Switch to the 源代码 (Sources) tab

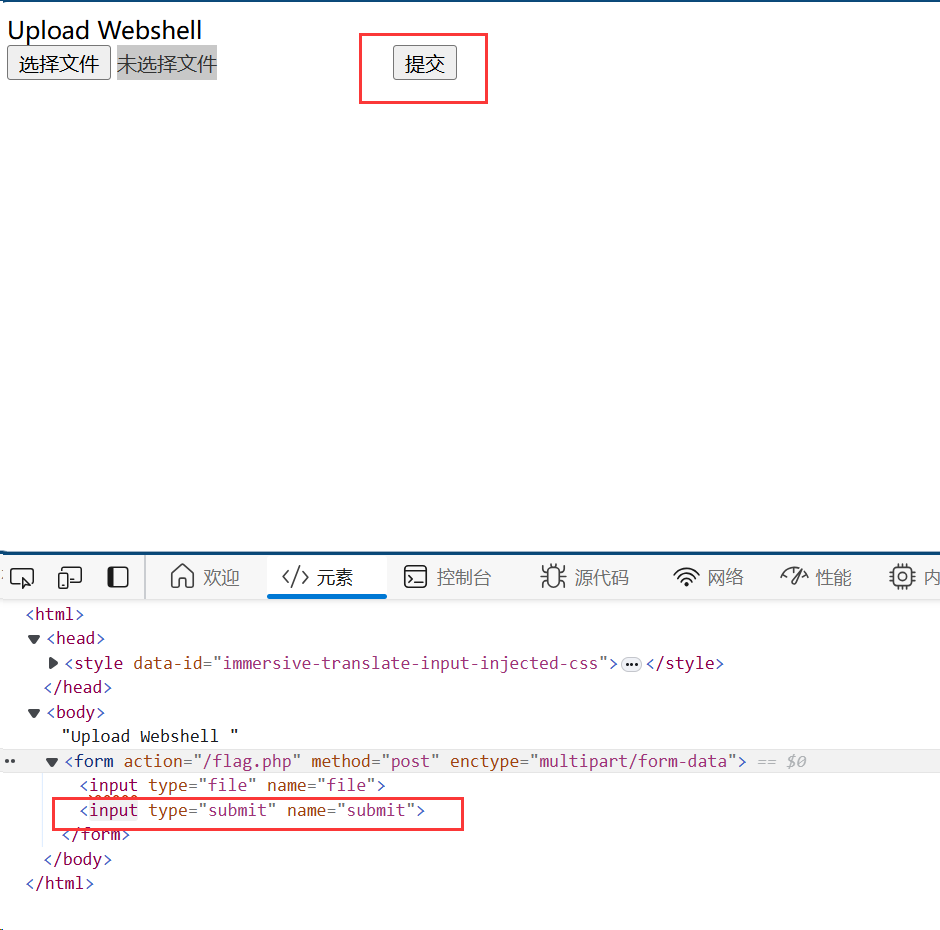point(584,577)
